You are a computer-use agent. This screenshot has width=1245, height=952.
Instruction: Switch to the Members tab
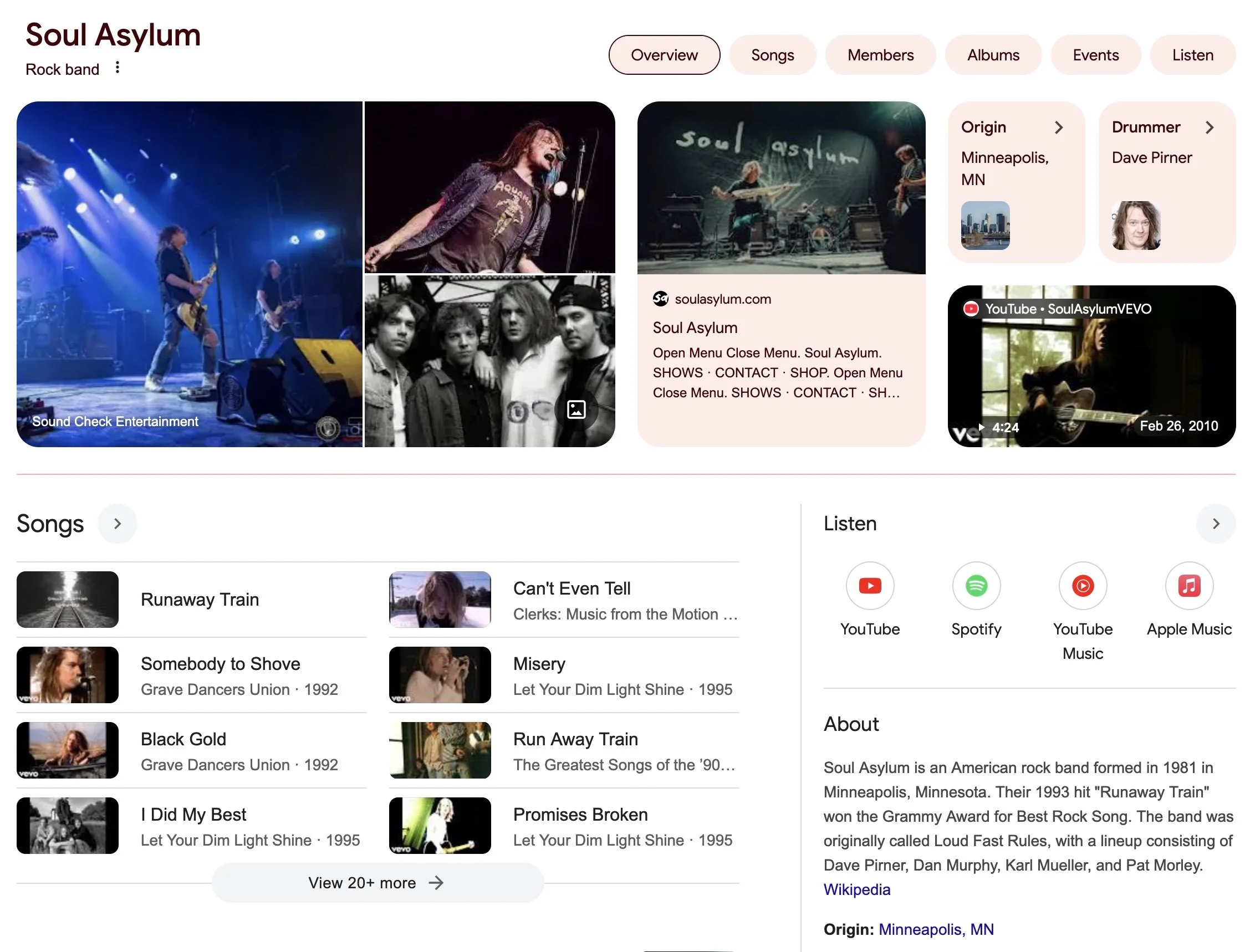(x=880, y=55)
